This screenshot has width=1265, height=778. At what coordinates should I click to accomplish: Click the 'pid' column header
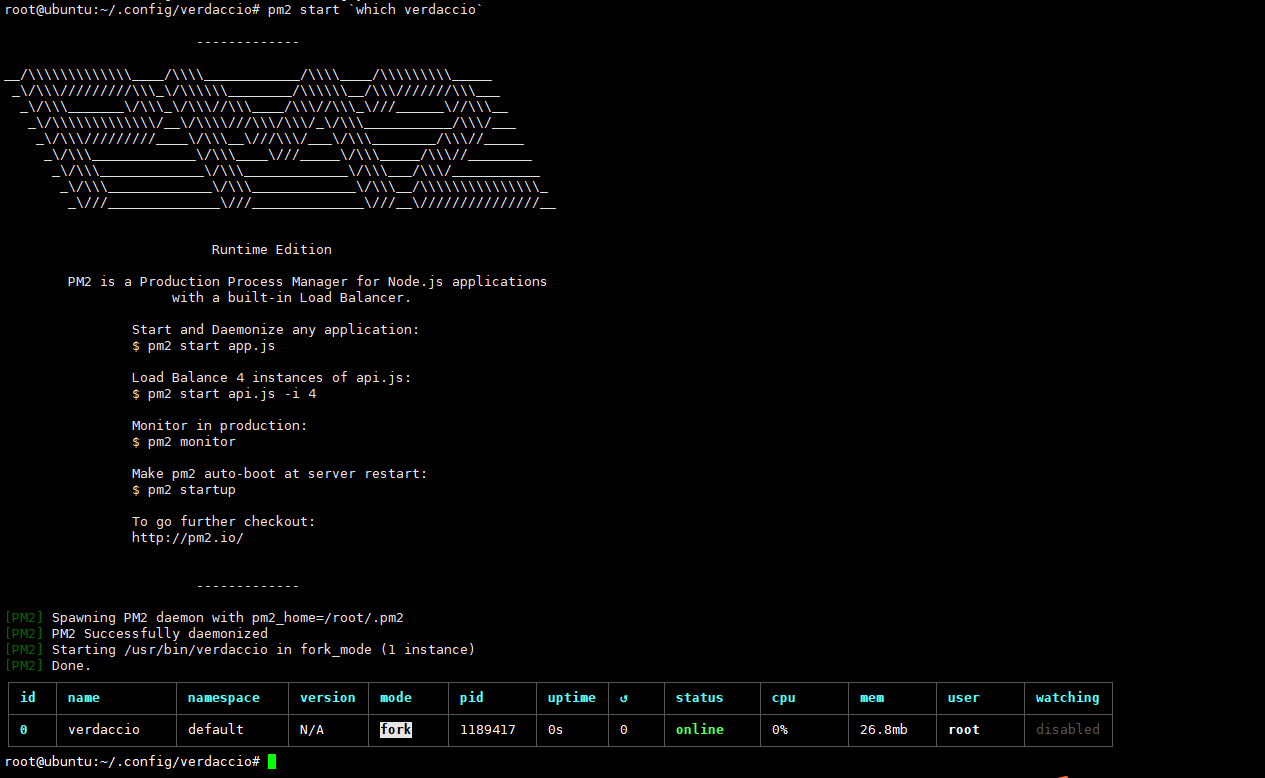coord(472,698)
